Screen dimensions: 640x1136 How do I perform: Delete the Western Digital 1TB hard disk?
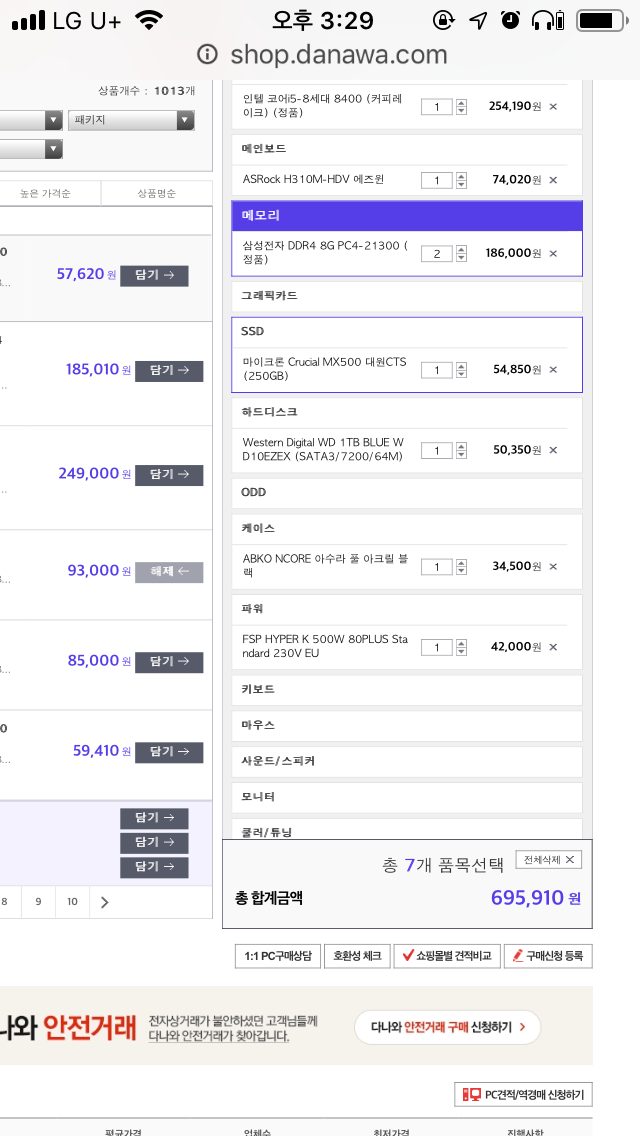553,450
